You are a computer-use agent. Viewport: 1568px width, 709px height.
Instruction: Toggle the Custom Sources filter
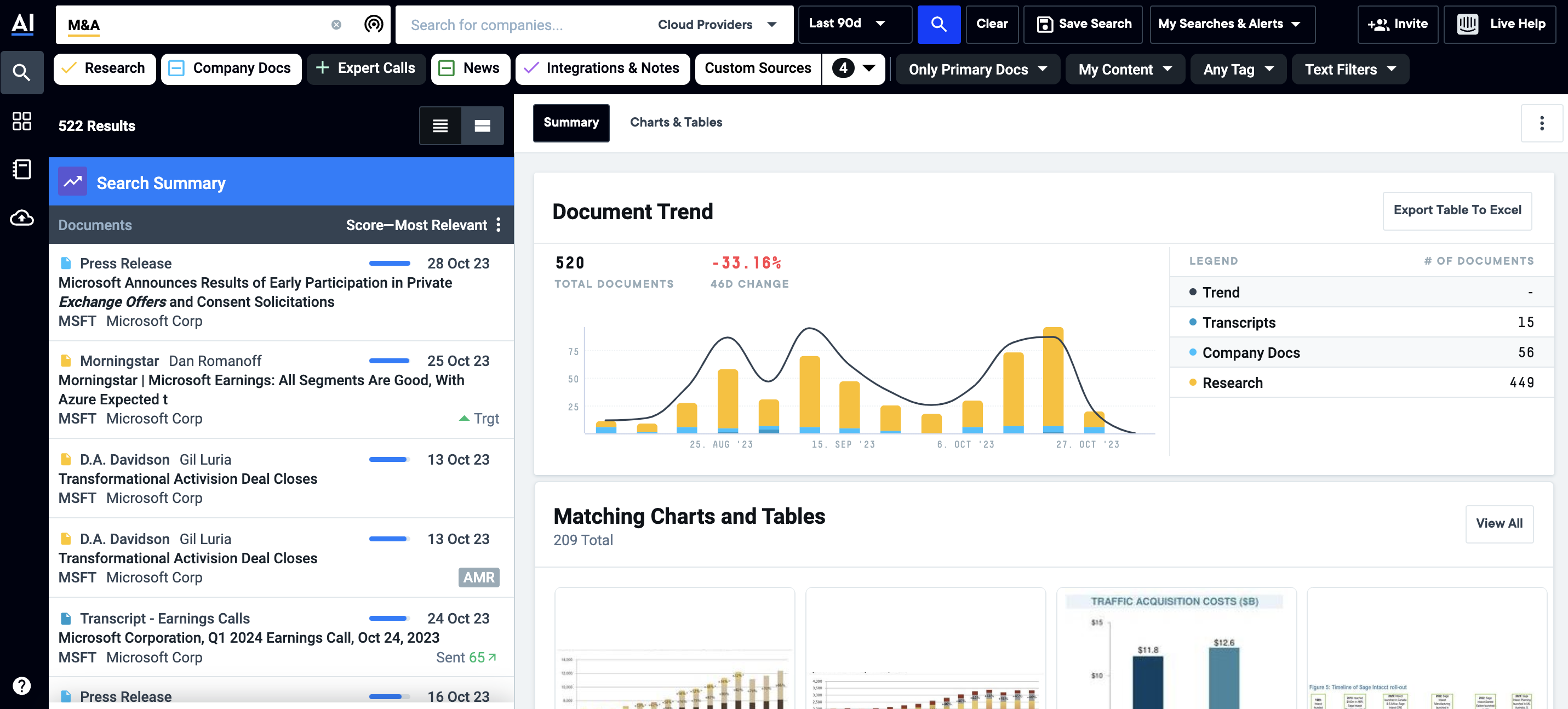(758, 69)
